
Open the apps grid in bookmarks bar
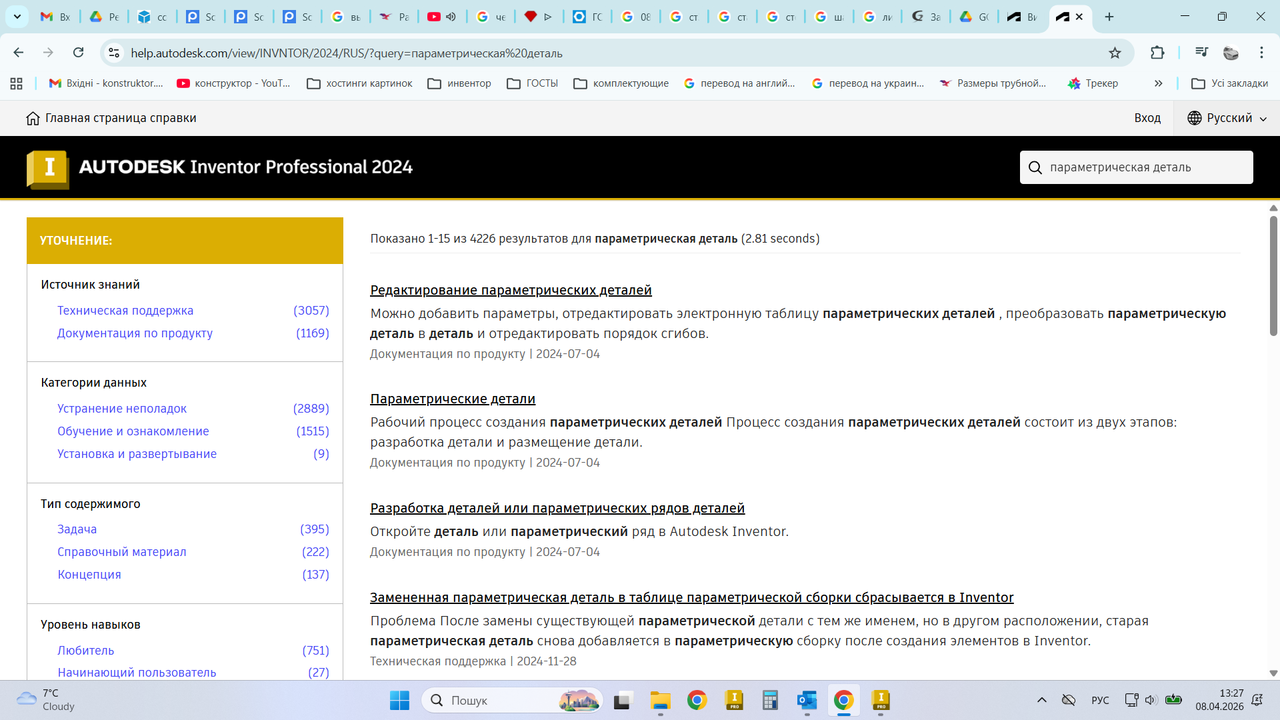pyautogui.click(x=16, y=83)
